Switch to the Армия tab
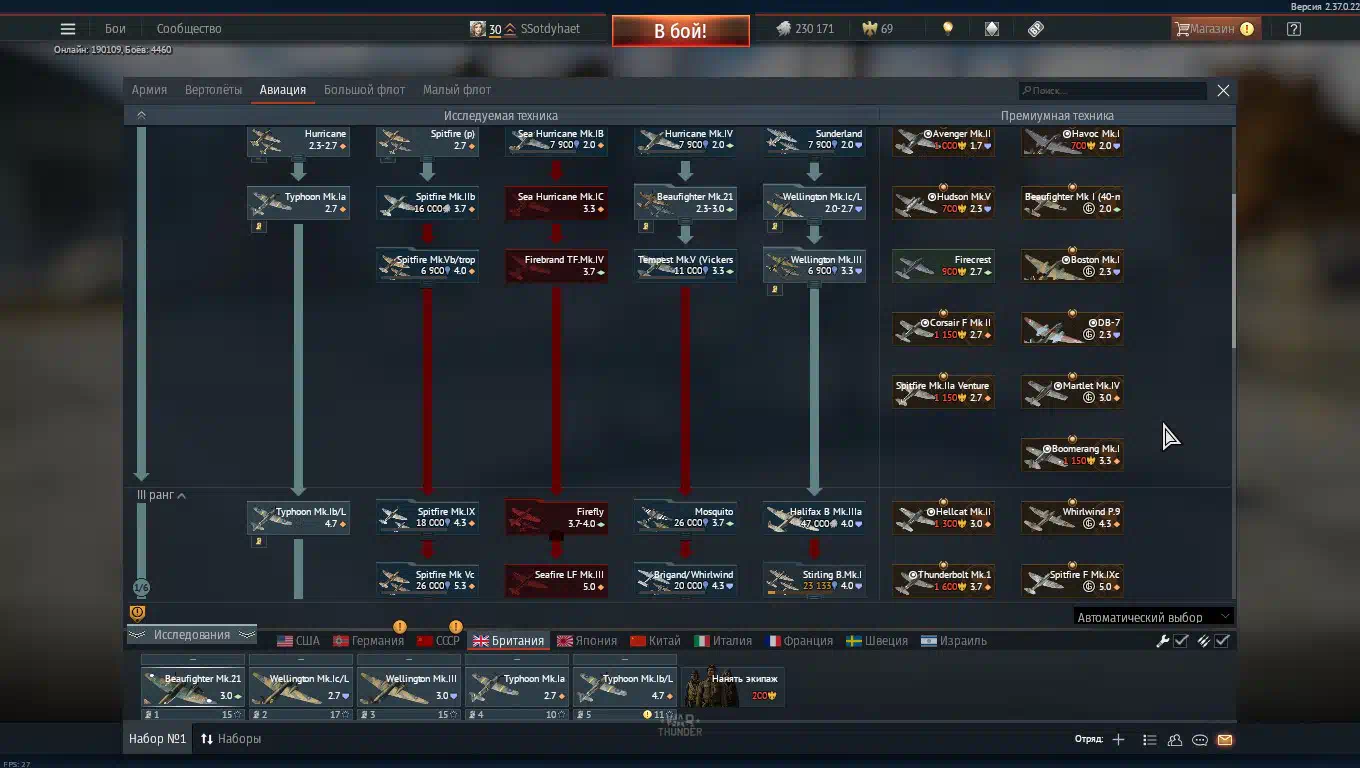1360x768 pixels. (x=149, y=90)
